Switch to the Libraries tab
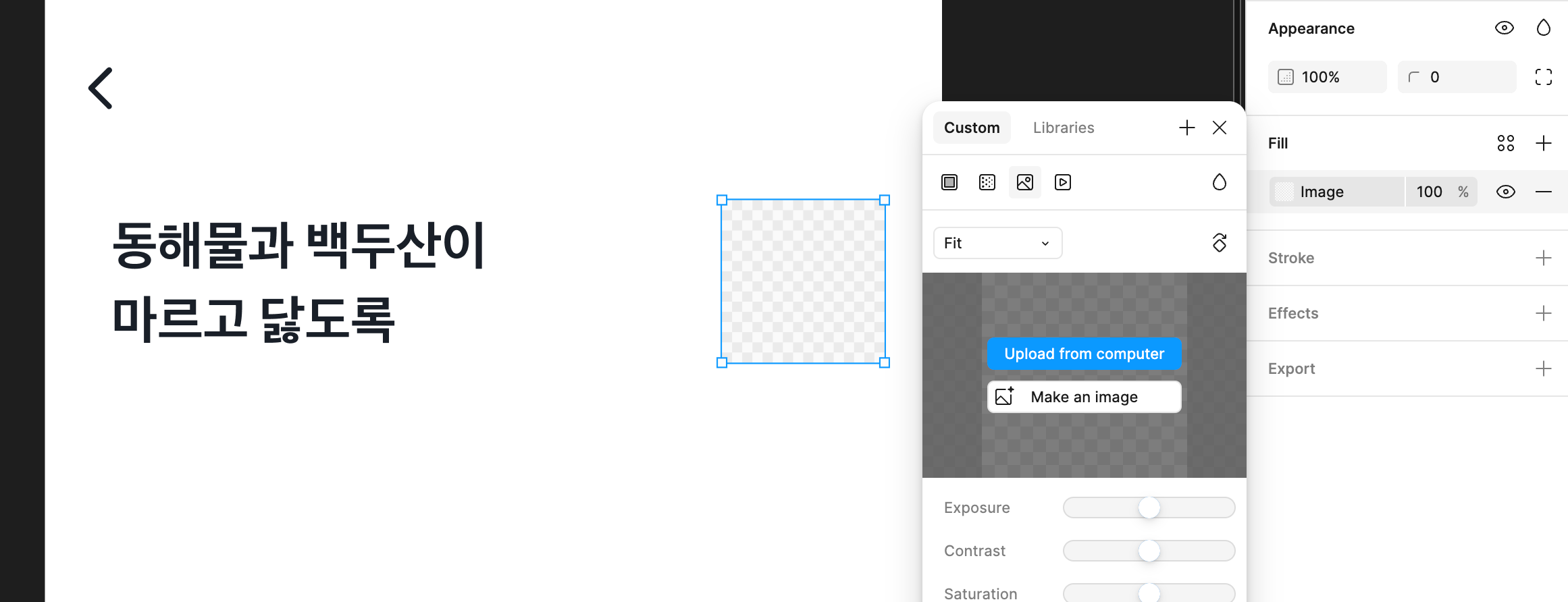Screen dimensions: 1568x602 point(1064,128)
